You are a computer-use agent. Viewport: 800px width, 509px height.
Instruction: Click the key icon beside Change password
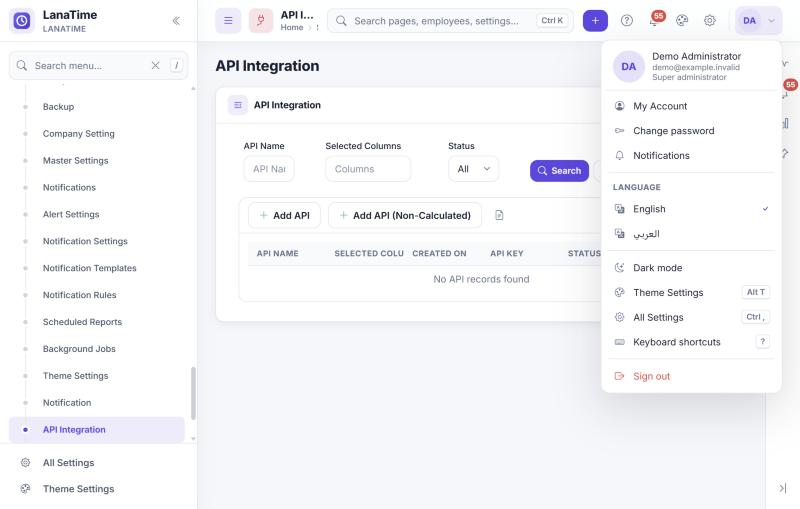pos(619,131)
